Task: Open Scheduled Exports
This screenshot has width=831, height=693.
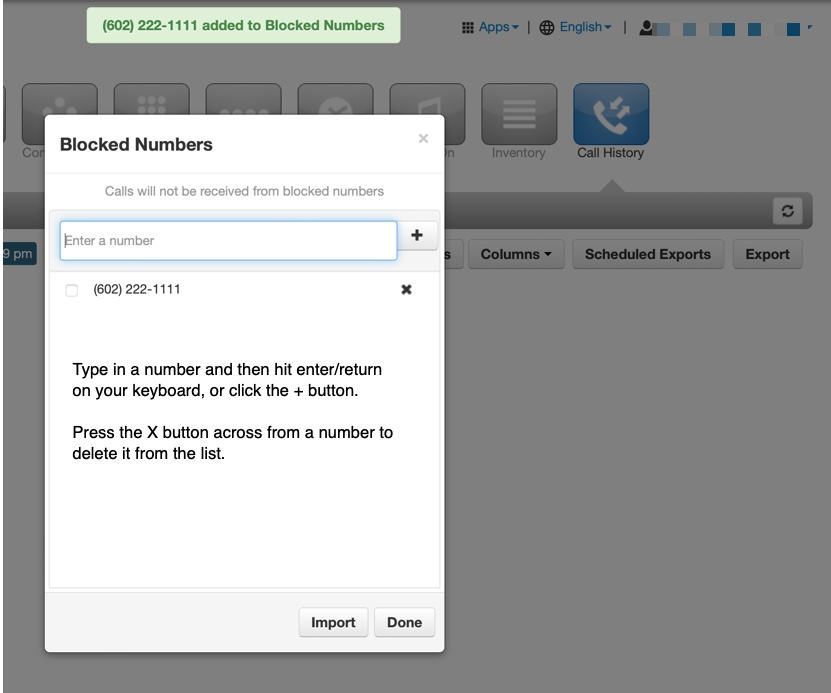Action: pos(647,254)
